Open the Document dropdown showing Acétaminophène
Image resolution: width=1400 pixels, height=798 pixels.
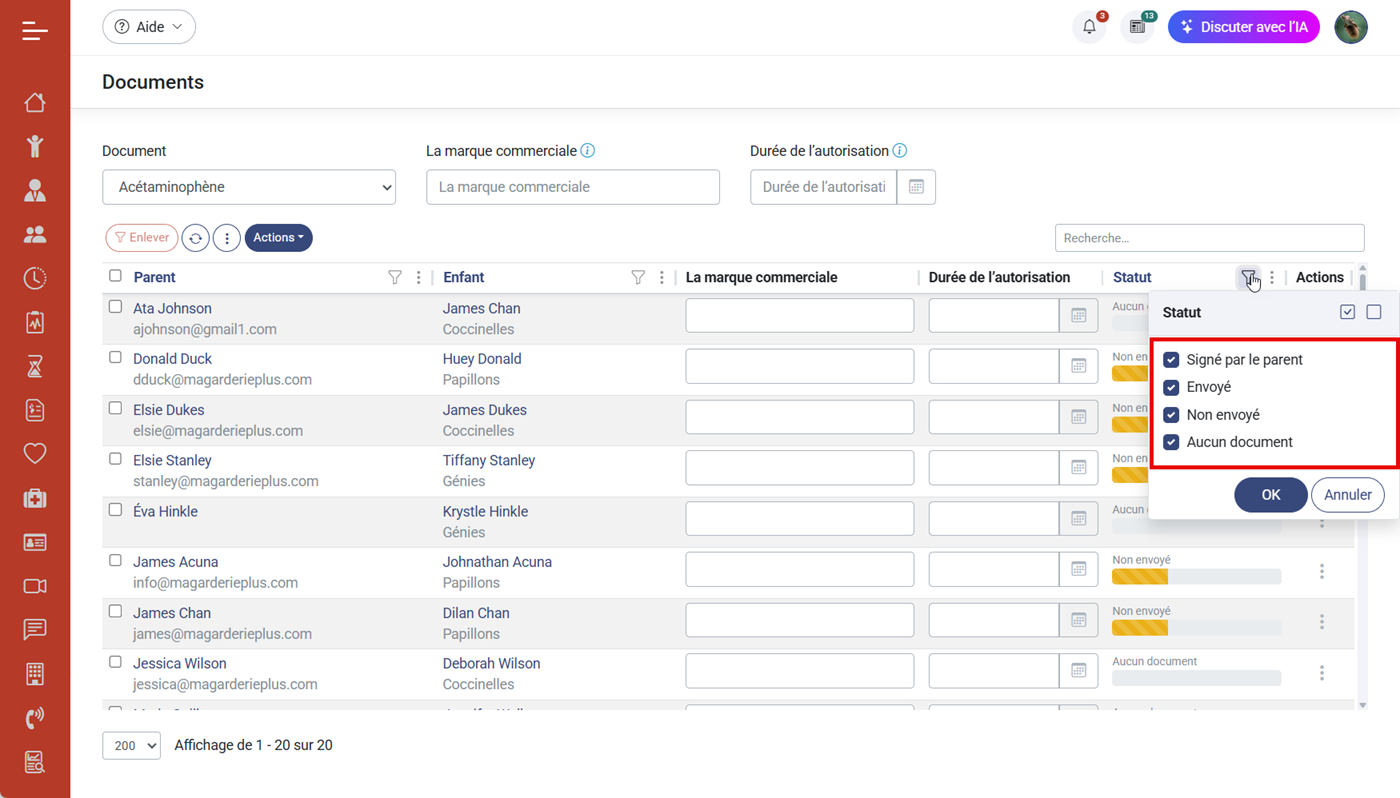(248, 187)
